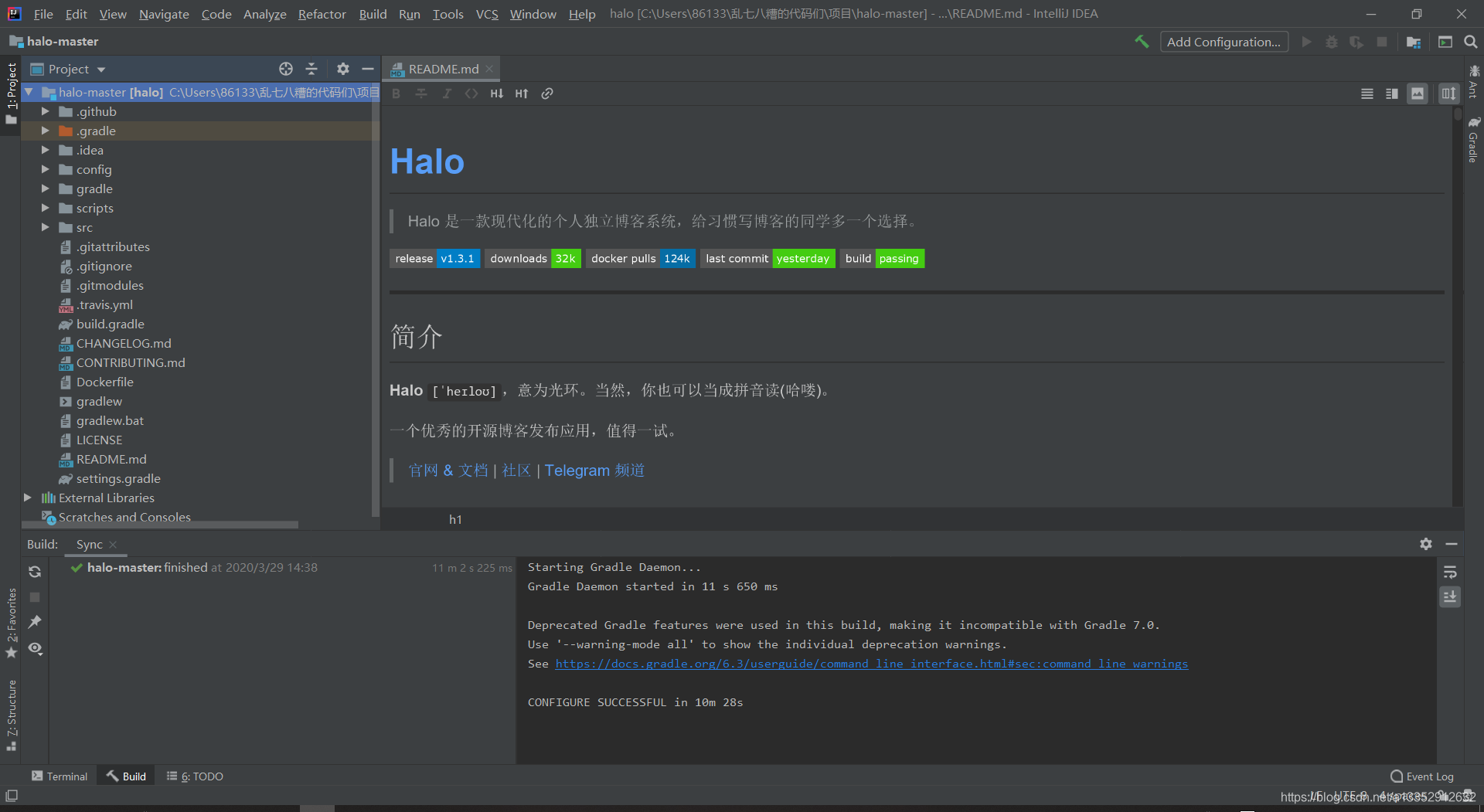Toggle split layout orientation icon

click(x=1448, y=93)
